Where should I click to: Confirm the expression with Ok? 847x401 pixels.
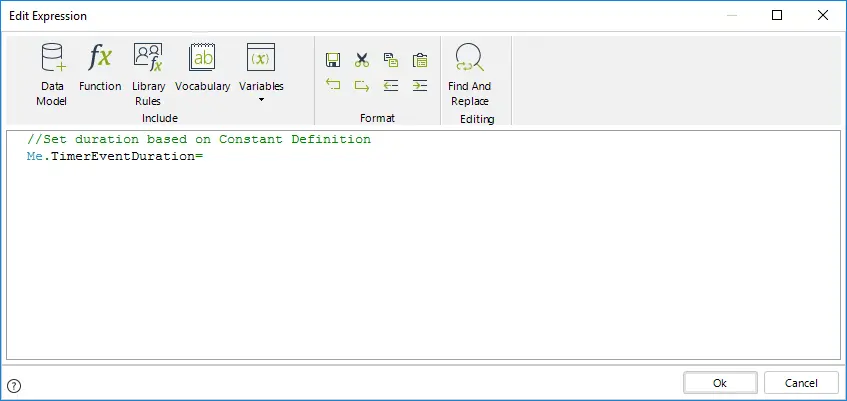pos(720,383)
